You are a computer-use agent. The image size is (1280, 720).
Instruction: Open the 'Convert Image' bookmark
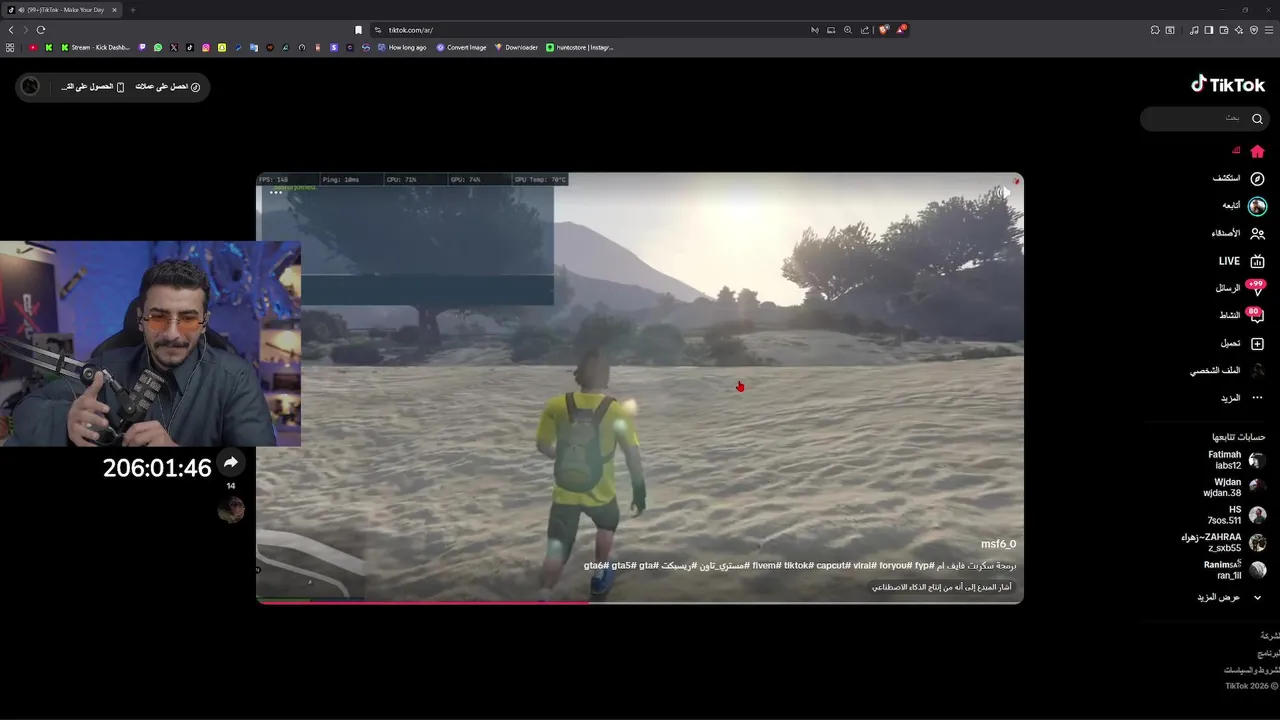[461, 47]
